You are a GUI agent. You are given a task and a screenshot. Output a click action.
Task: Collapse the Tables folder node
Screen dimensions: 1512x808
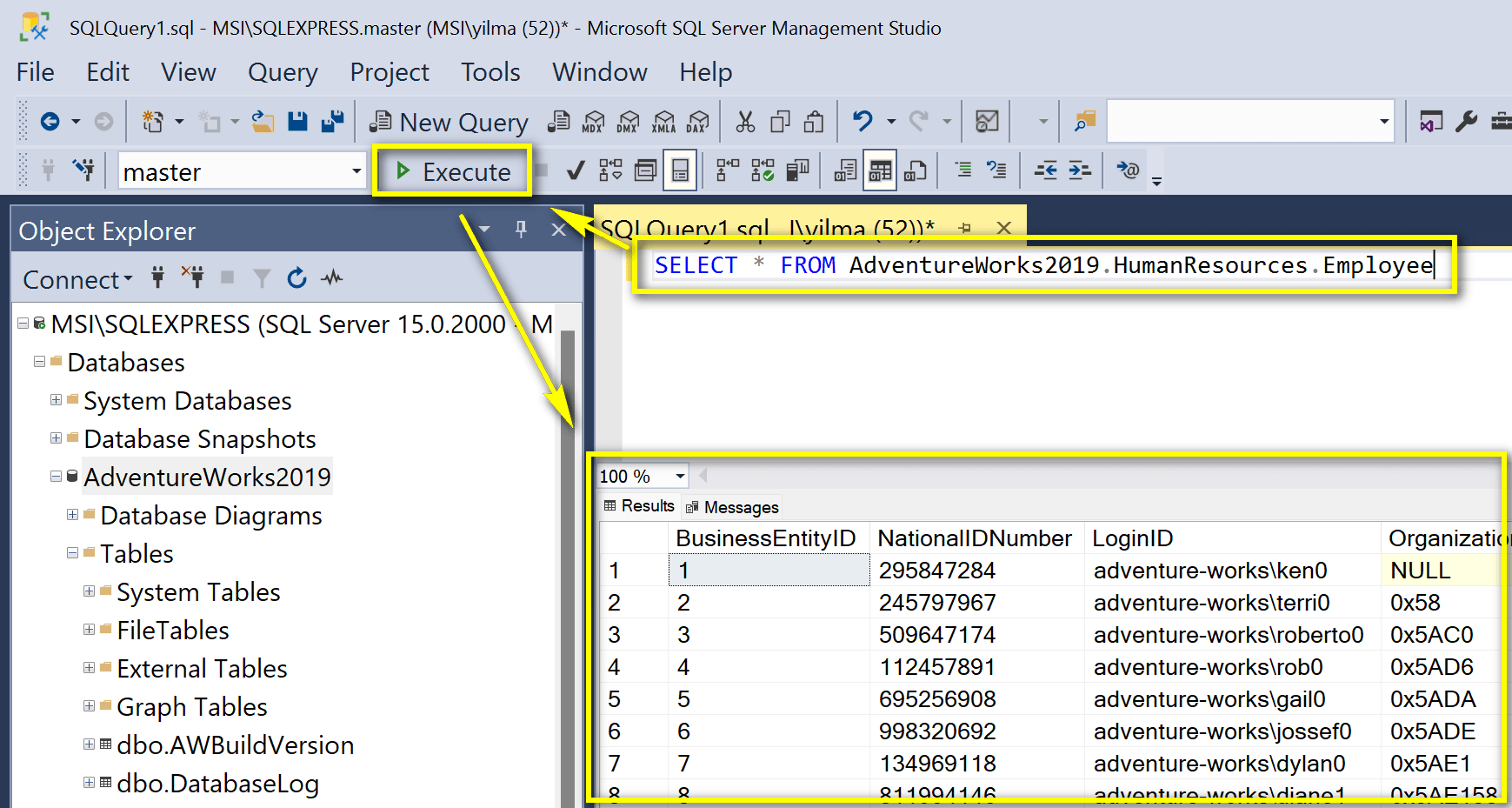73,552
